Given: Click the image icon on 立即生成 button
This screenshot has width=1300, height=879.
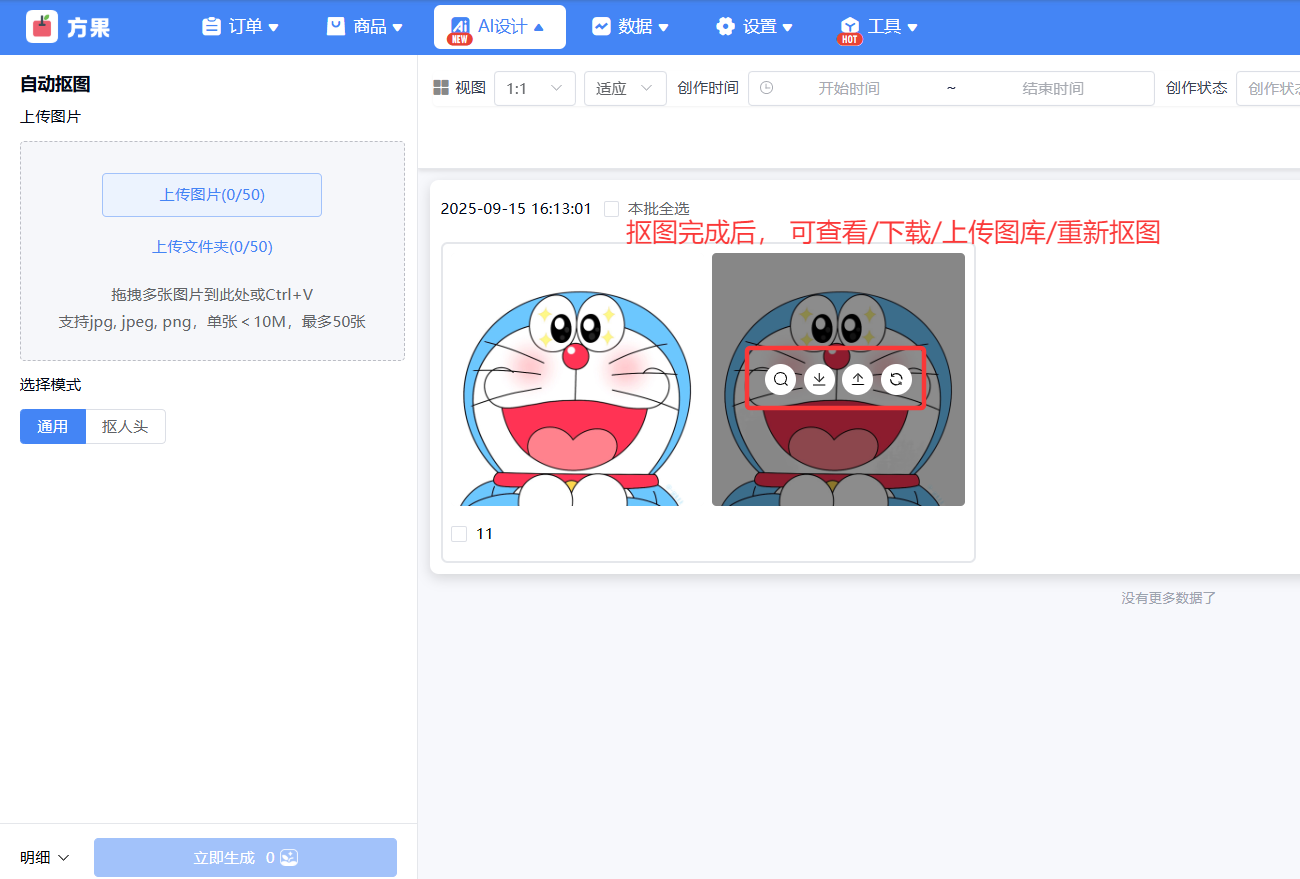Looking at the screenshot, I should [x=289, y=858].
